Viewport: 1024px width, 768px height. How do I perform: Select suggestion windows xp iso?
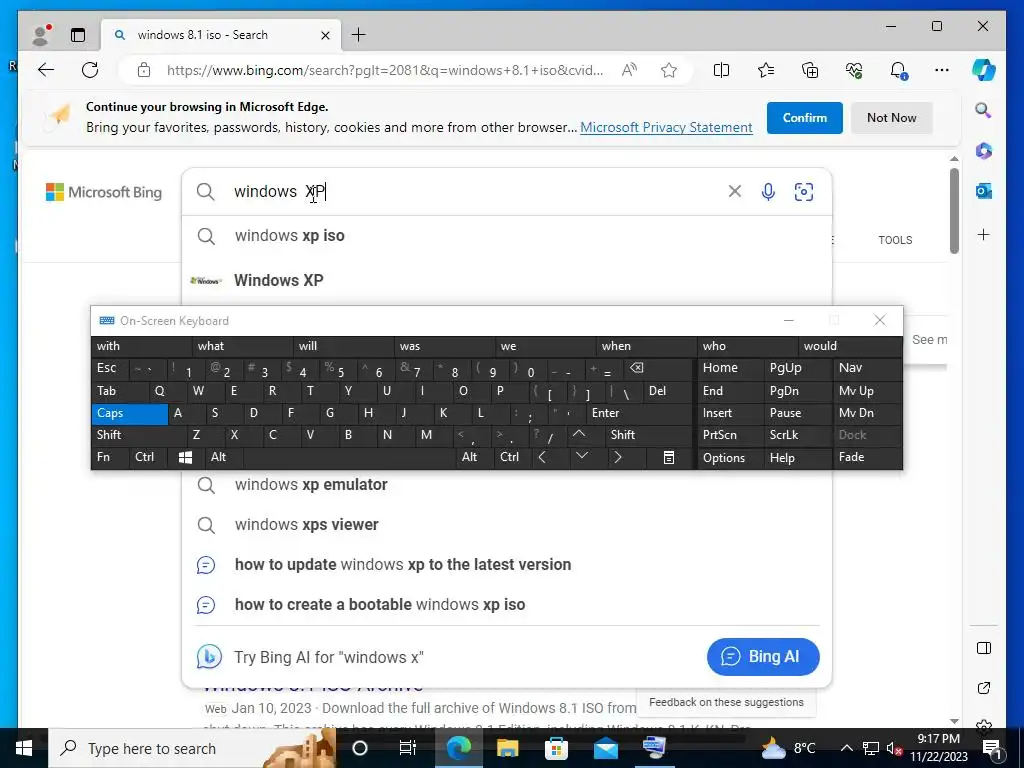tap(507, 236)
